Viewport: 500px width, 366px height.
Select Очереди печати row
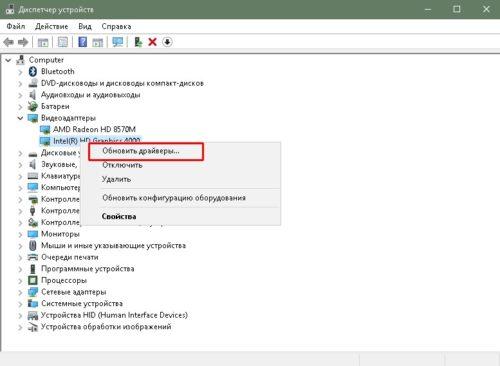click(70, 257)
